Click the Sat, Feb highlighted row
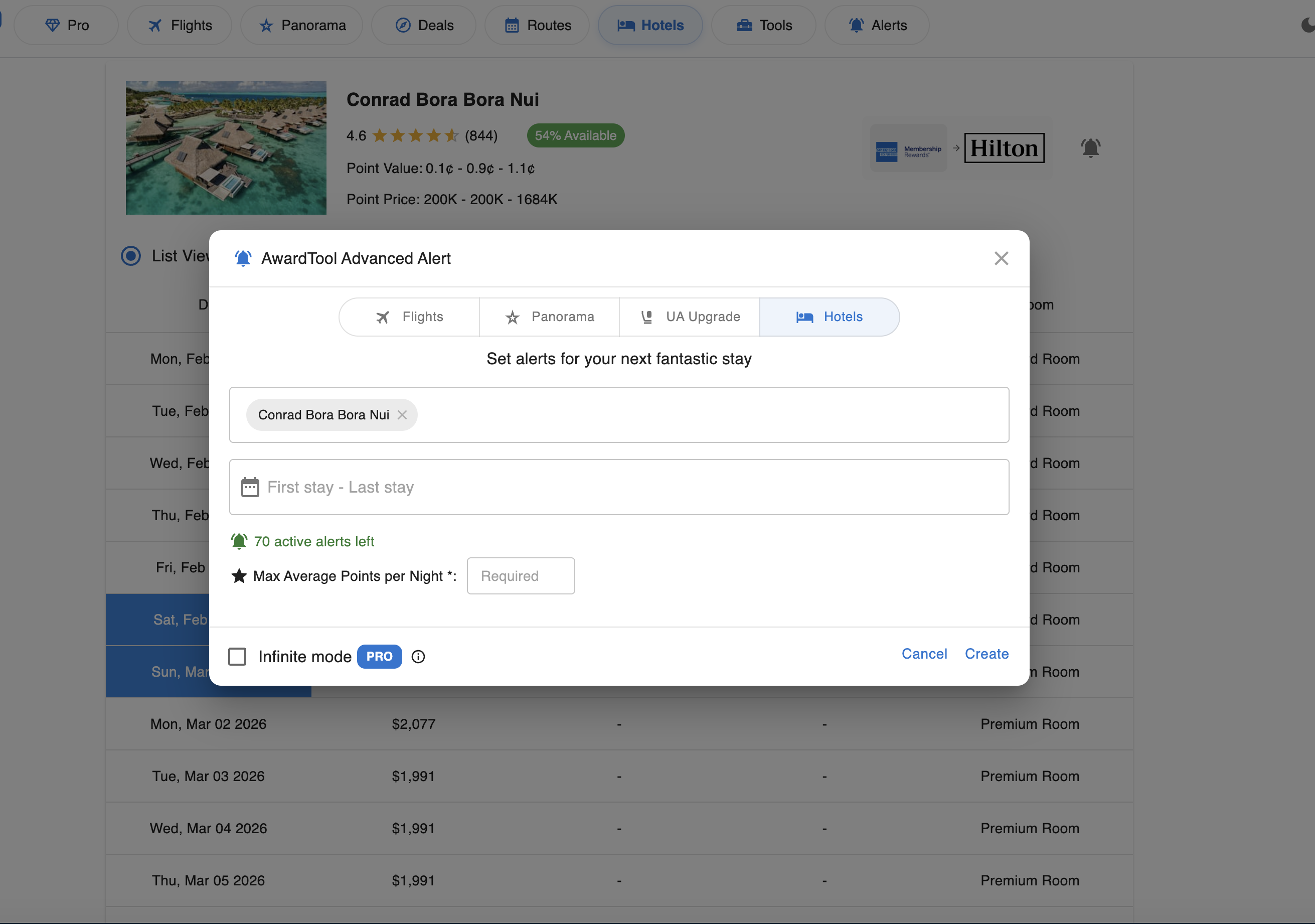Screen dimensions: 1315x924 coord(157,620)
